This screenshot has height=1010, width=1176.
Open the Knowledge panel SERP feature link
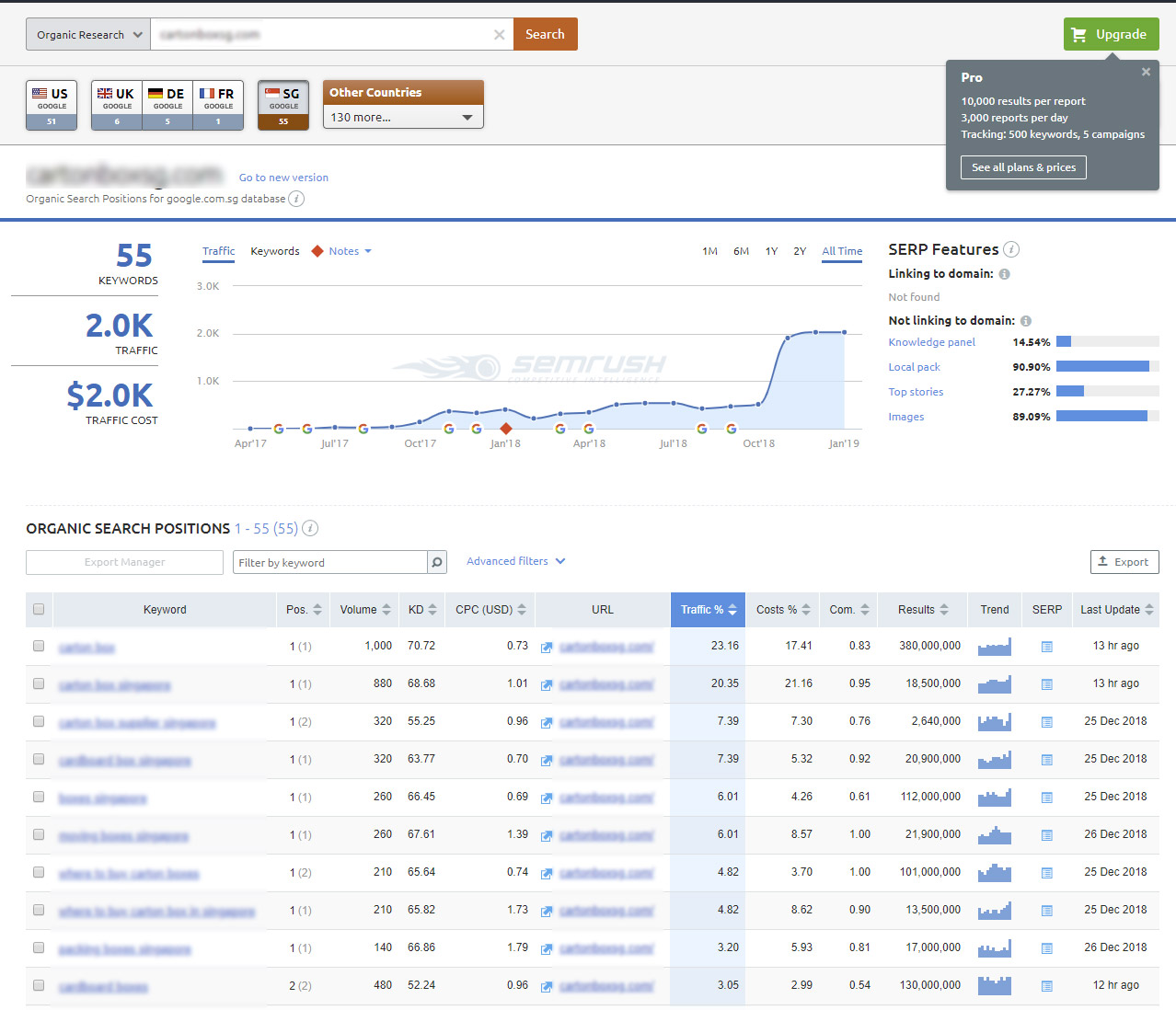coord(931,342)
